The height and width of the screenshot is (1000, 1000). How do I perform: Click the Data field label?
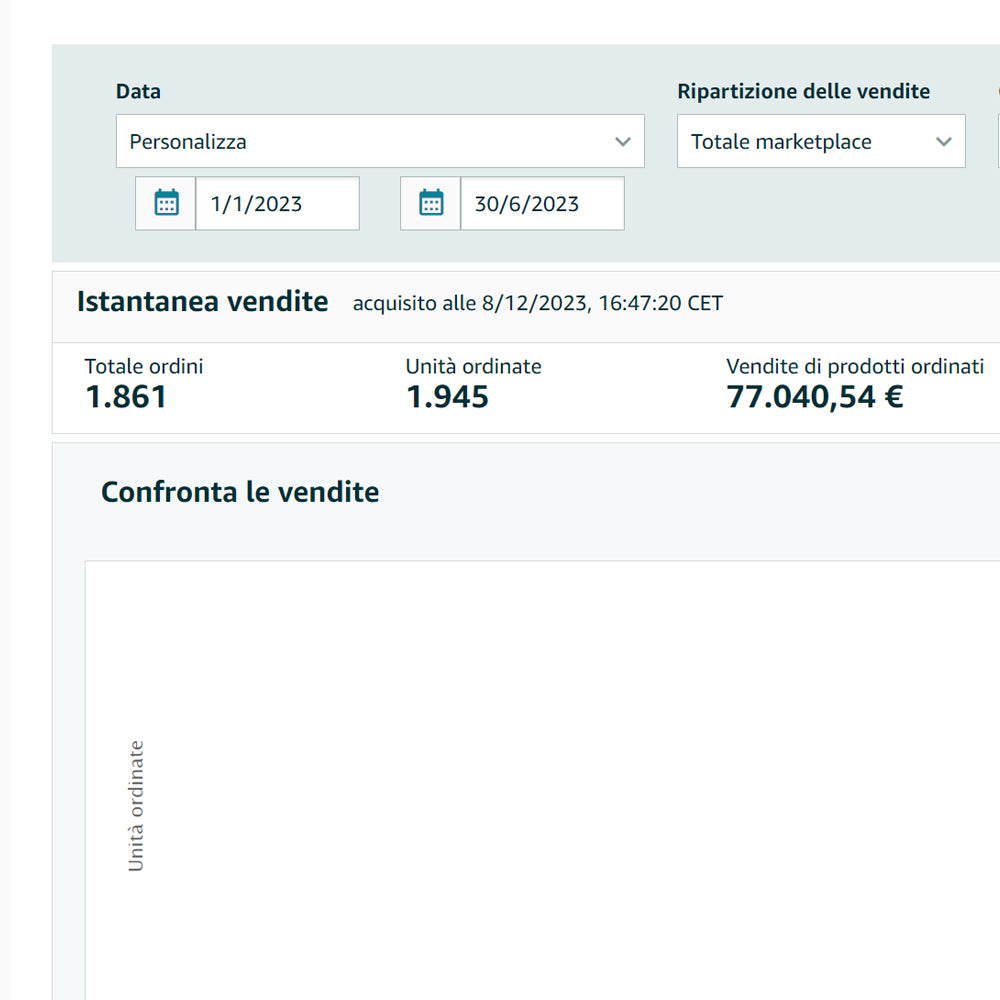point(138,91)
